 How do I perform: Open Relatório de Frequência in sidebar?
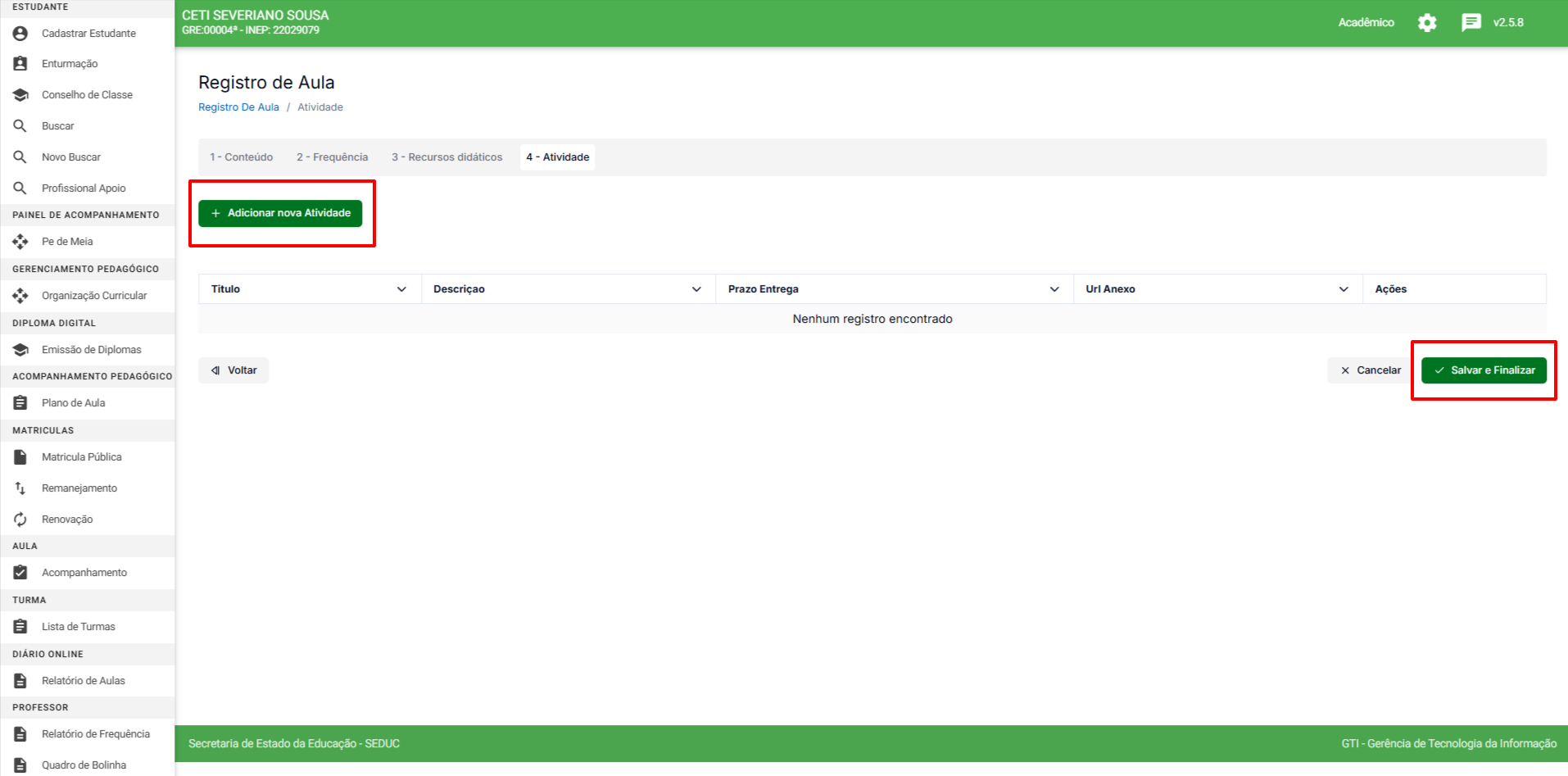tap(95, 734)
